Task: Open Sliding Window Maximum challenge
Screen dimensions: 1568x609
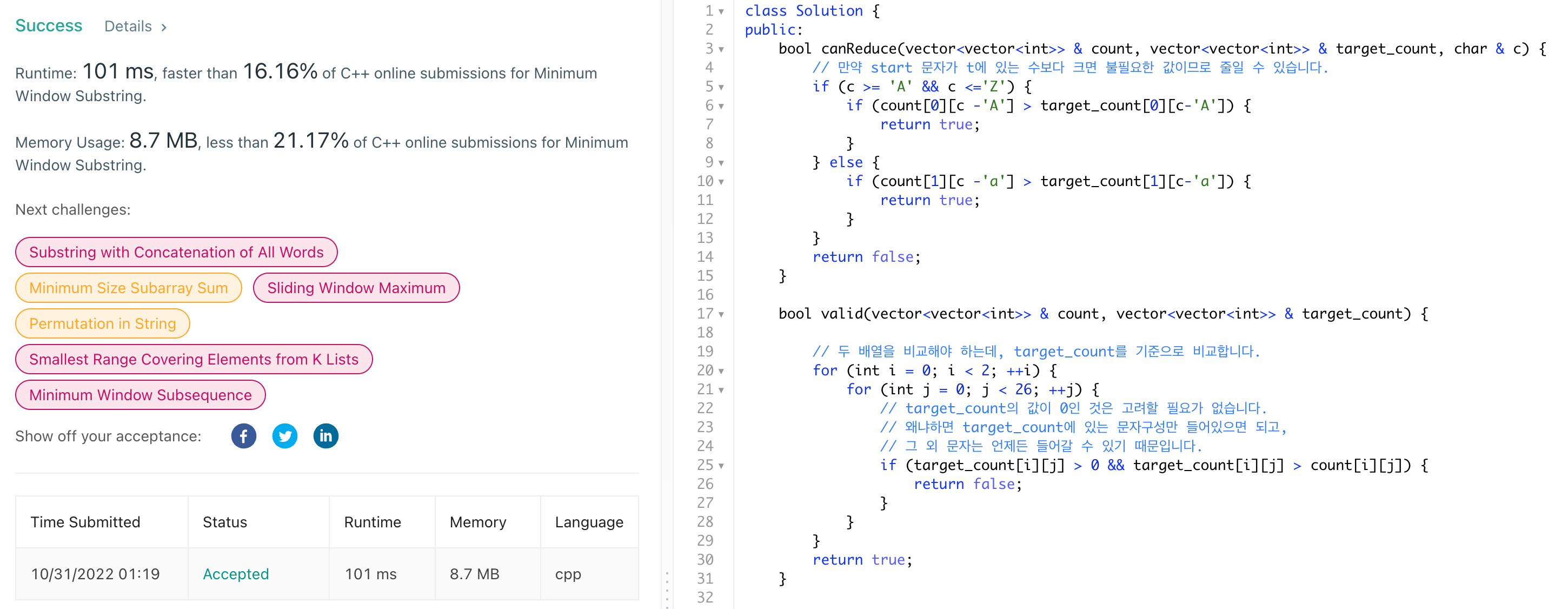Action: click(x=356, y=288)
